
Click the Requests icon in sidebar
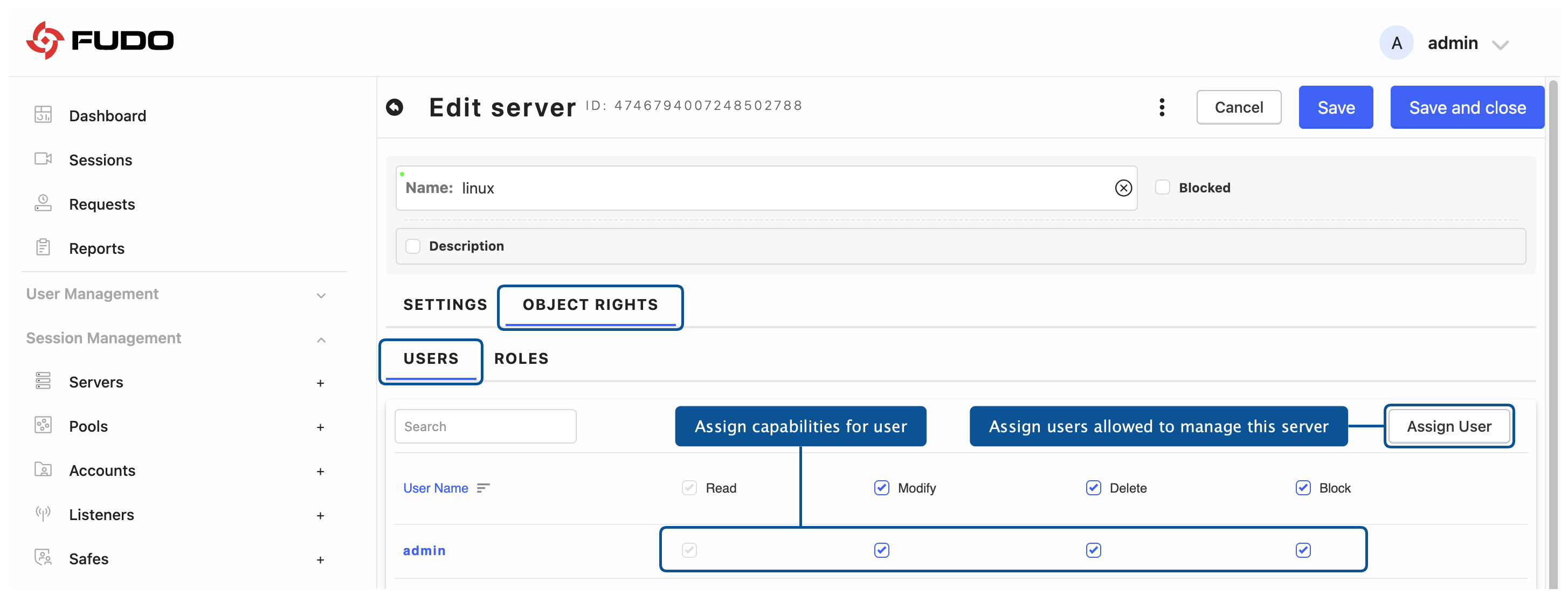[43, 203]
